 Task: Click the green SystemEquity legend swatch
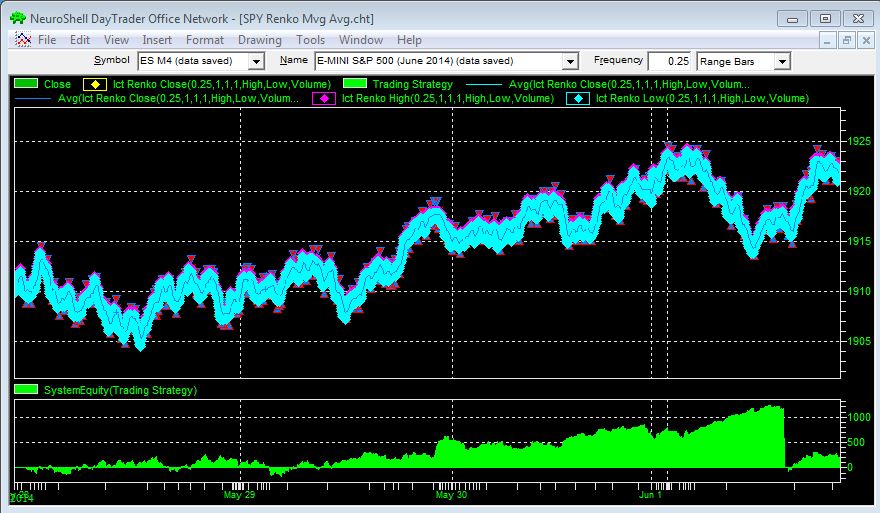[x=26, y=389]
